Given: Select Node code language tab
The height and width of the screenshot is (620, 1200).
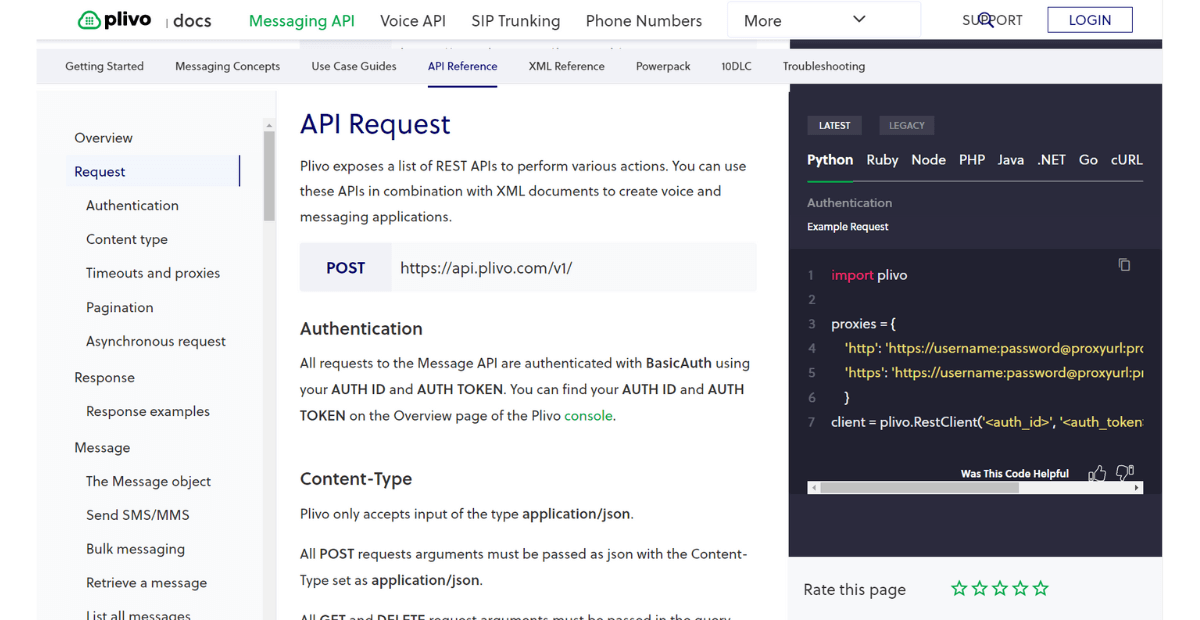Looking at the screenshot, I should click(928, 159).
